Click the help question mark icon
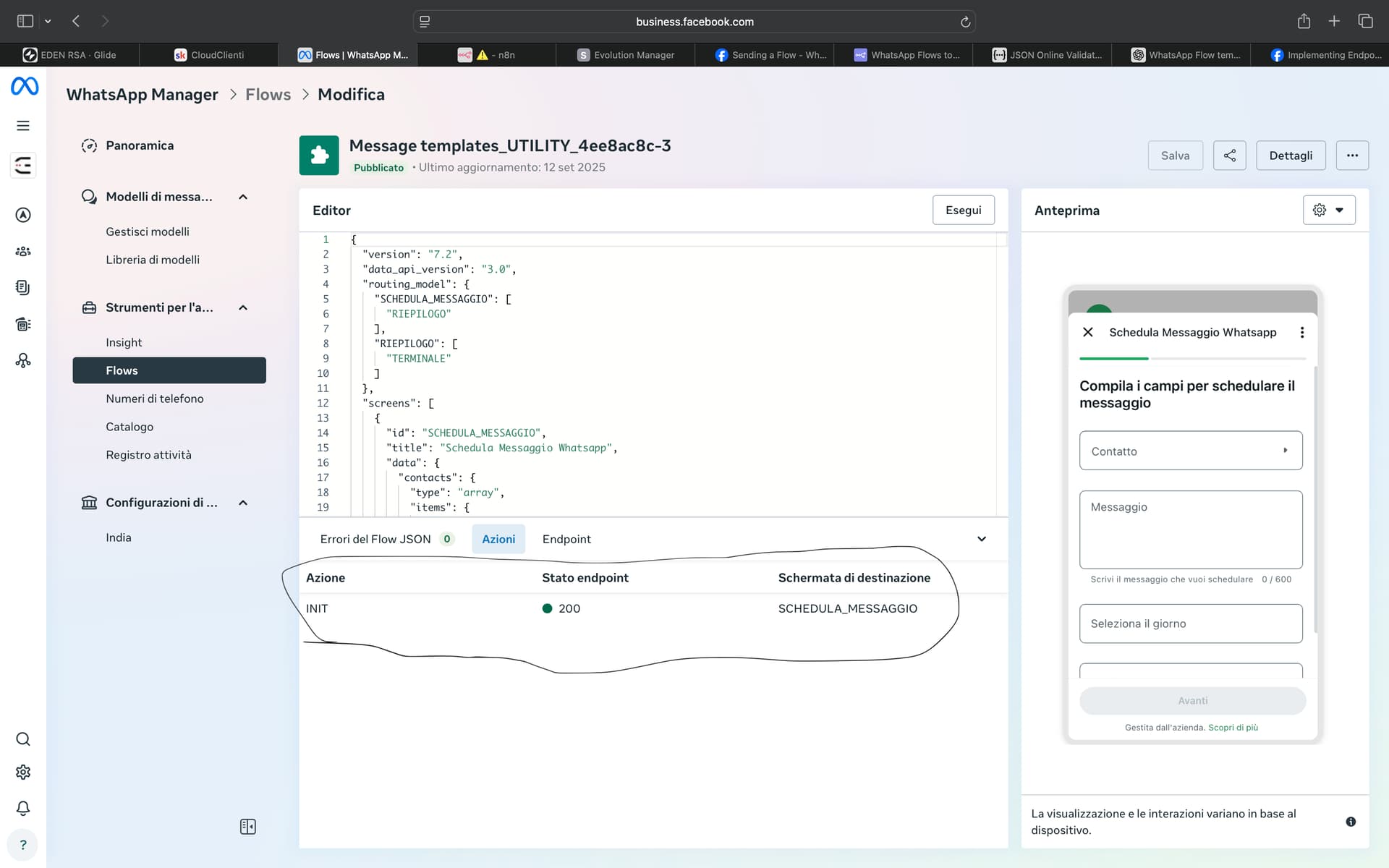 tap(23, 845)
